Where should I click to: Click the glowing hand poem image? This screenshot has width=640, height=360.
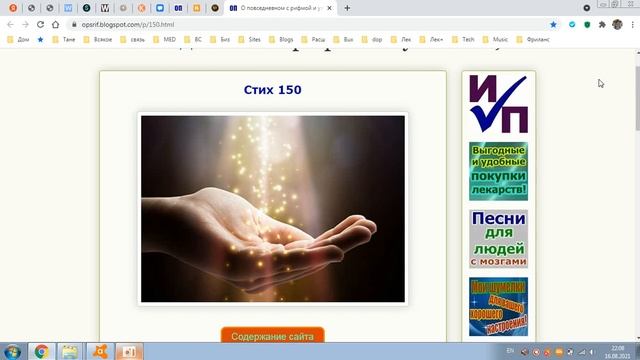pyautogui.click(x=273, y=209)
